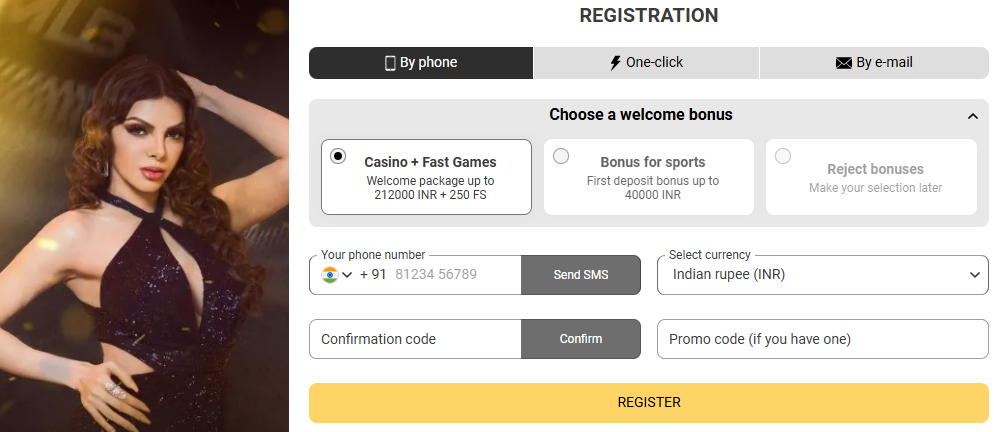Image resolution: width=994 pixels, height=432 pixels.
Task: Click the Promo code input field
Action: tap(822, 339)
